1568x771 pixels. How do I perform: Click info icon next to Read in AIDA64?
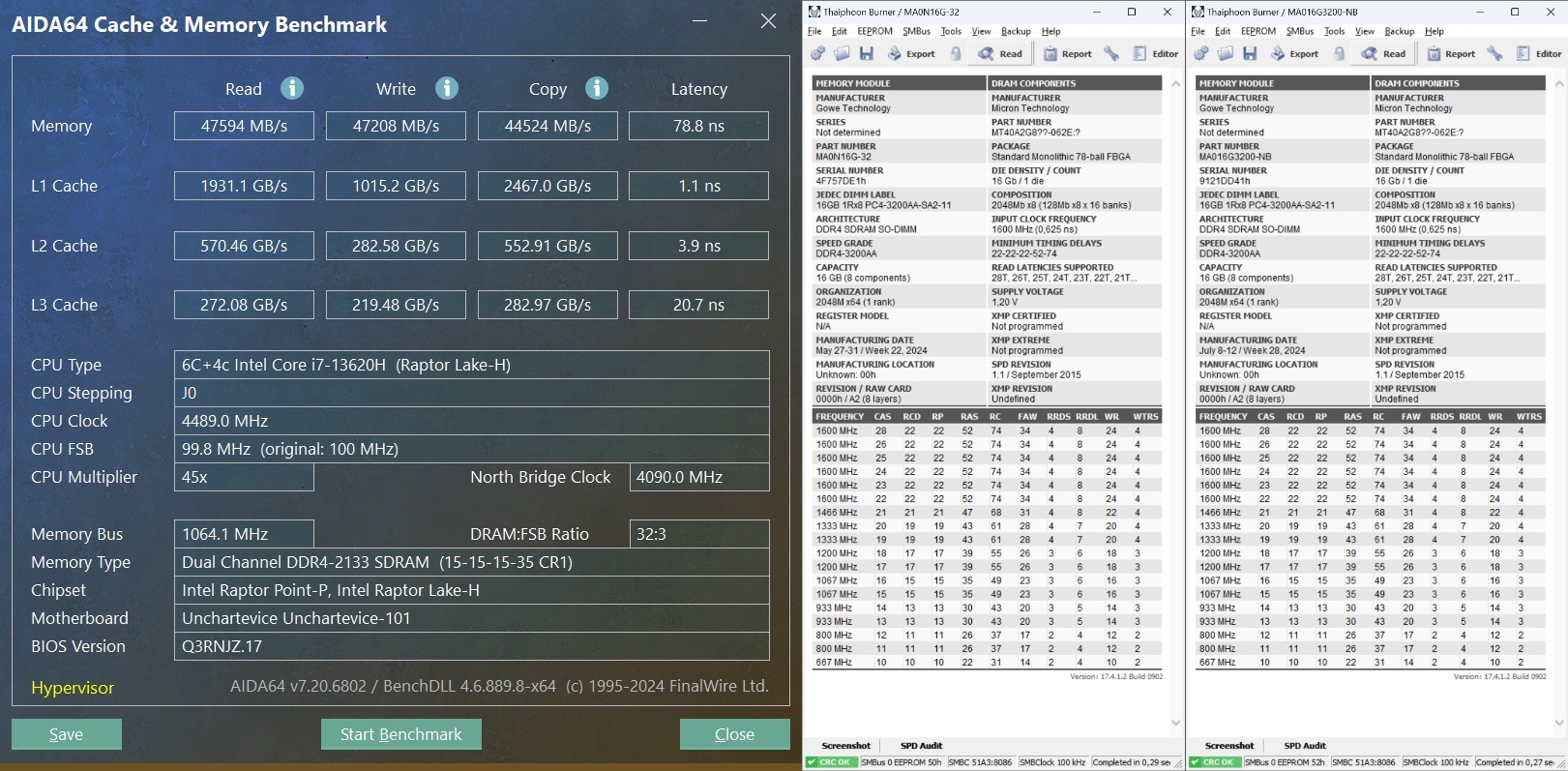[x=292, y=88]
